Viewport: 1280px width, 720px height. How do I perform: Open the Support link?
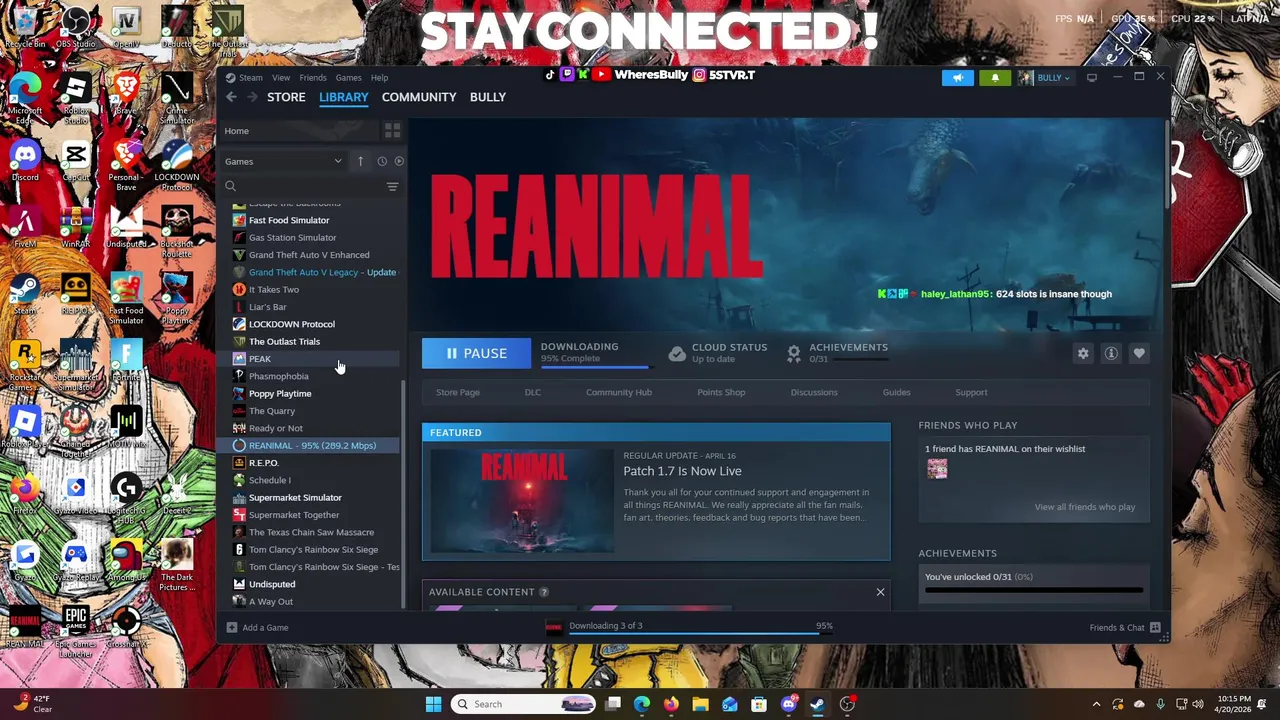pos(971,392)
